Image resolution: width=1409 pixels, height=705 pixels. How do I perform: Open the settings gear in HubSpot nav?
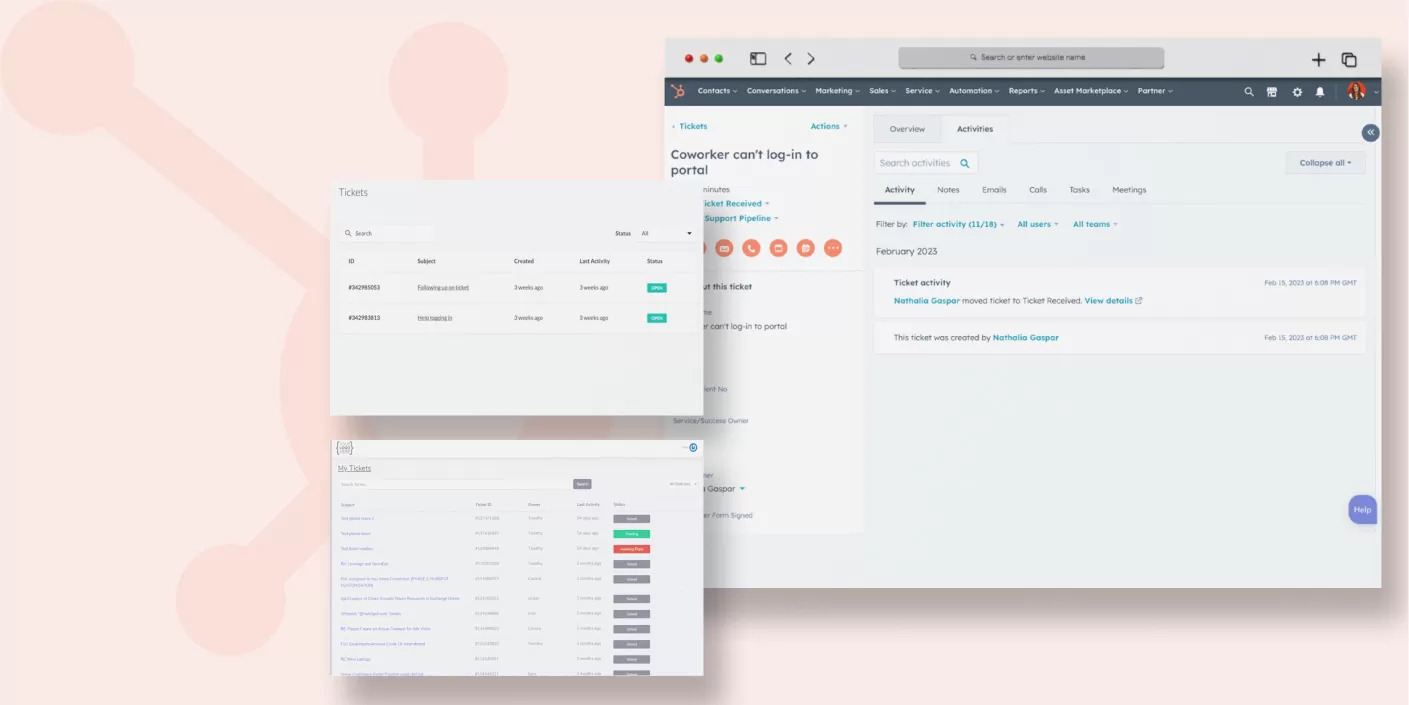(1297, 91)
